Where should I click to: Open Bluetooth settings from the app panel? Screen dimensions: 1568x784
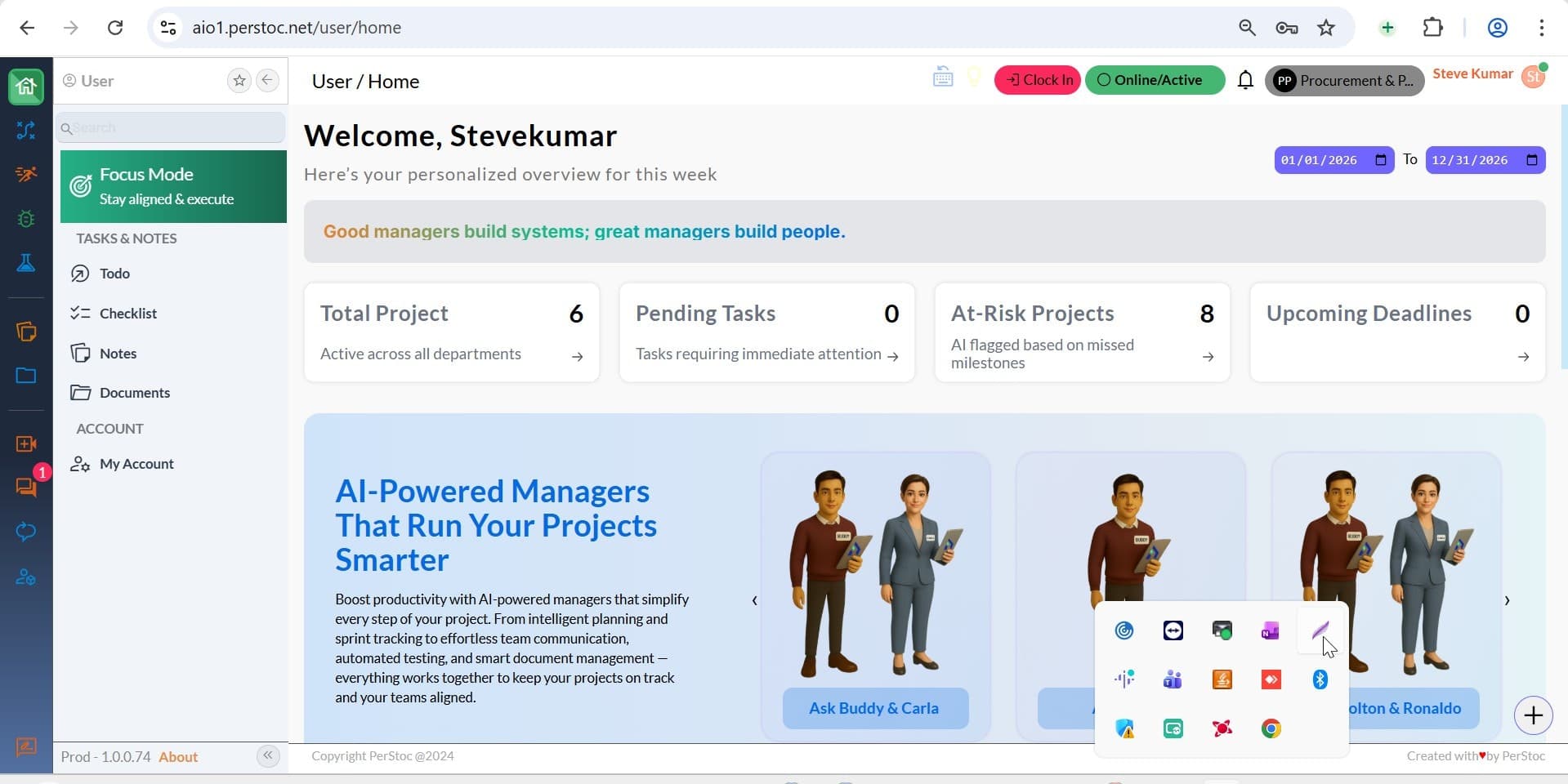click(1320, 679)
